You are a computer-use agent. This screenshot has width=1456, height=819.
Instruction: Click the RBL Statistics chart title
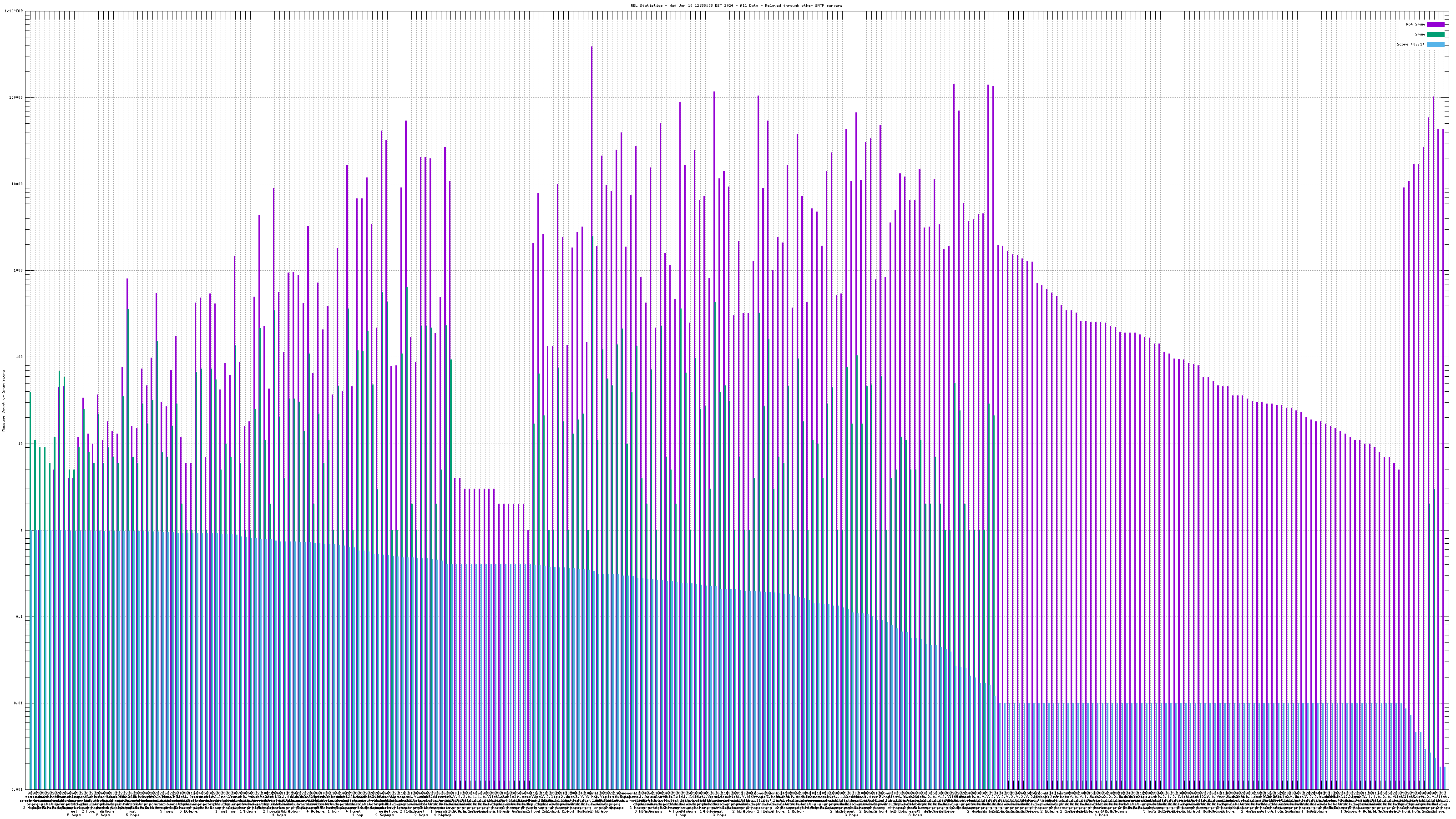pos(736,5)
